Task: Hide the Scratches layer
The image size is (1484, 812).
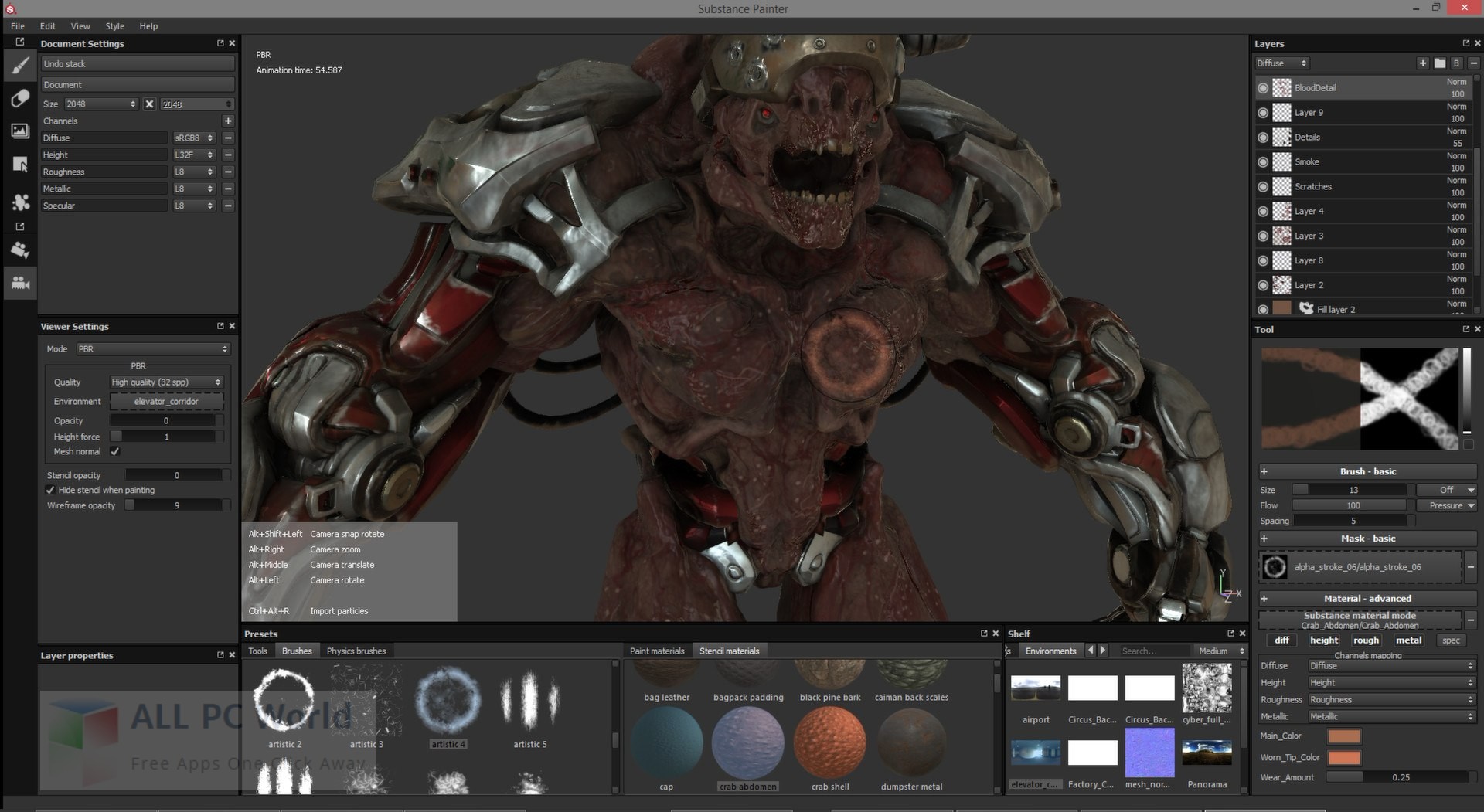Action: point(1263,187)
